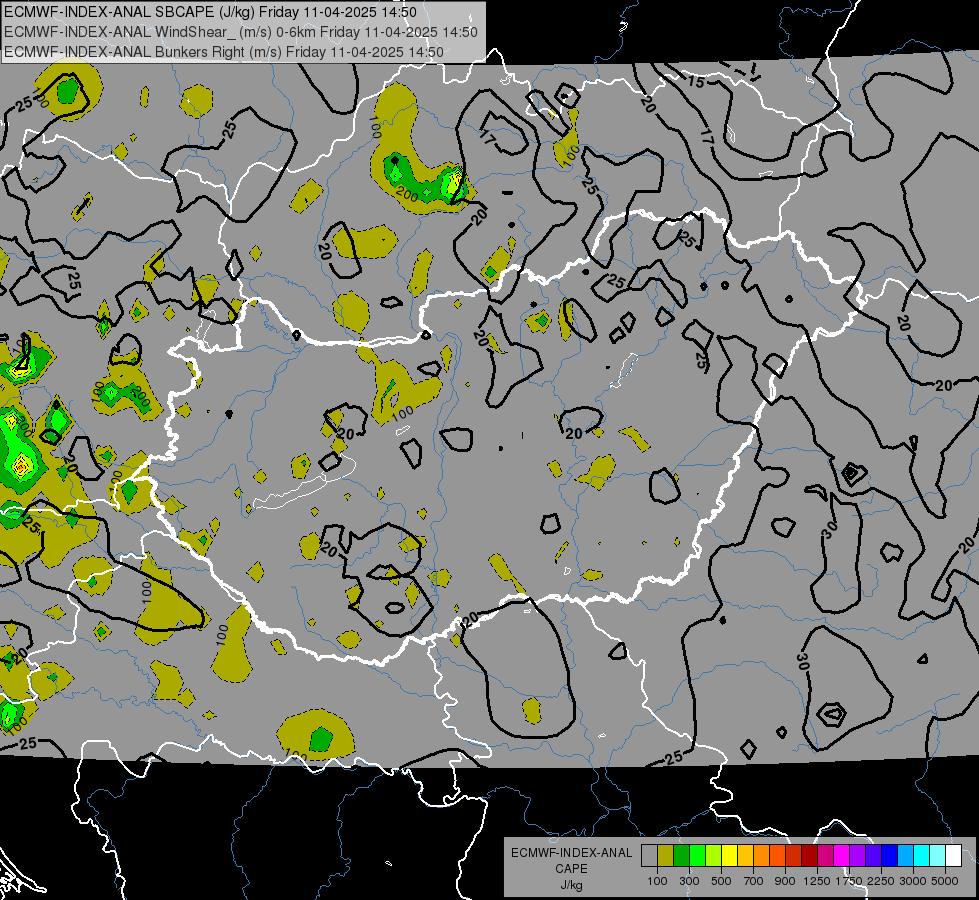979x900 pixels.
Task: Select the bright green CAPE legend swatch
Action: (697, 855)
